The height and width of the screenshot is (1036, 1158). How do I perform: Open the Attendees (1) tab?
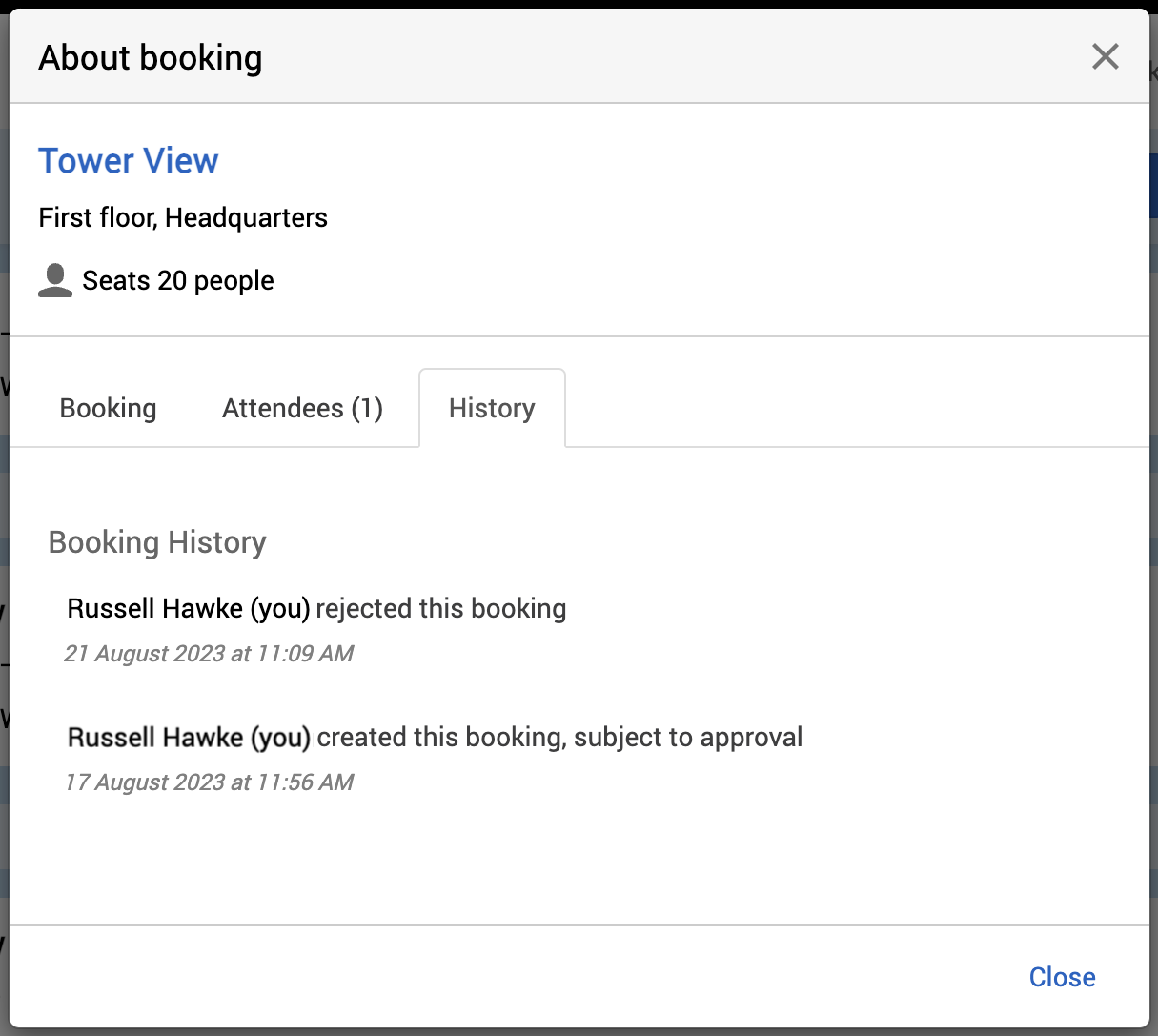point(302,408)
